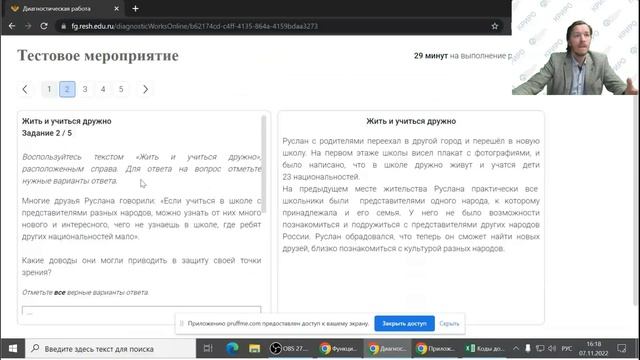The image size is (640, 360).
Task: Switch to the OBS 27 taskbar window
Action: [289, 349]
